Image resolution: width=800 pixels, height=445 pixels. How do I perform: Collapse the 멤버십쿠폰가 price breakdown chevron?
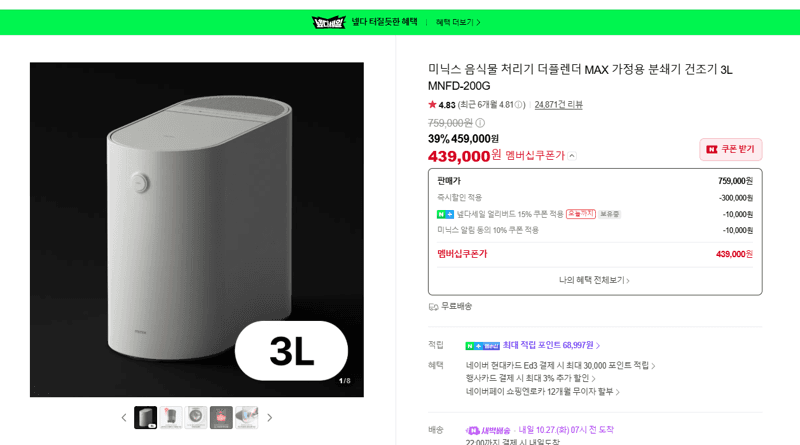click(x=572, y=156)
